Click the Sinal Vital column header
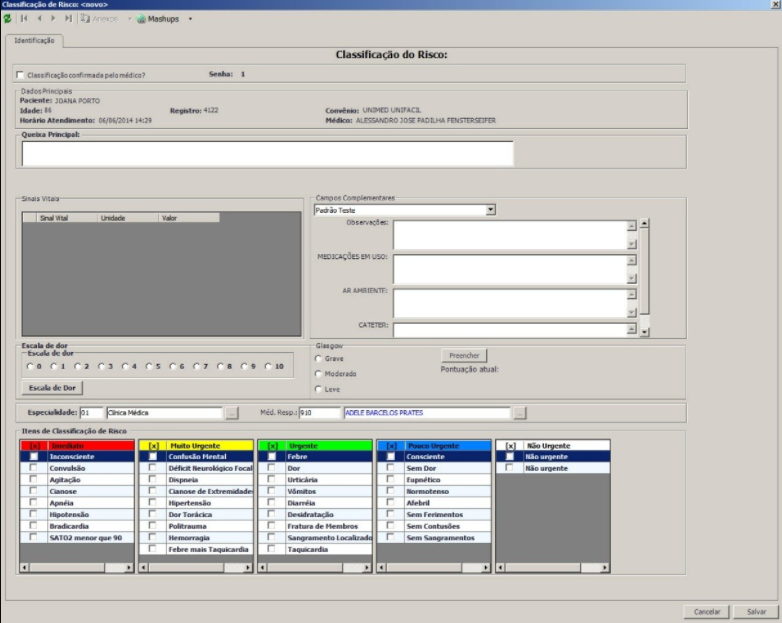Viewport: 782px width, 623px height. tap(67, 218)
